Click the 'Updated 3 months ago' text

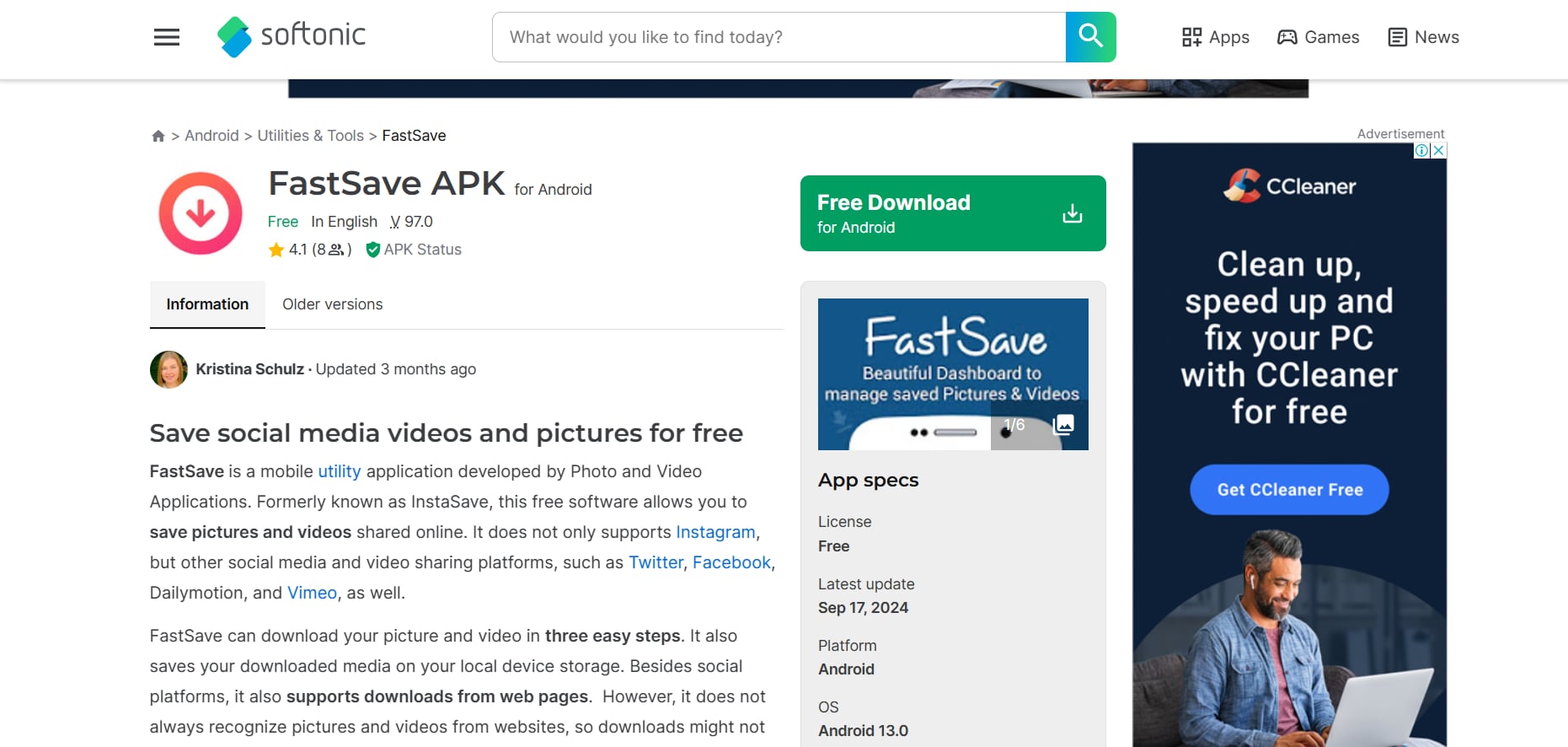click(396, 369)
